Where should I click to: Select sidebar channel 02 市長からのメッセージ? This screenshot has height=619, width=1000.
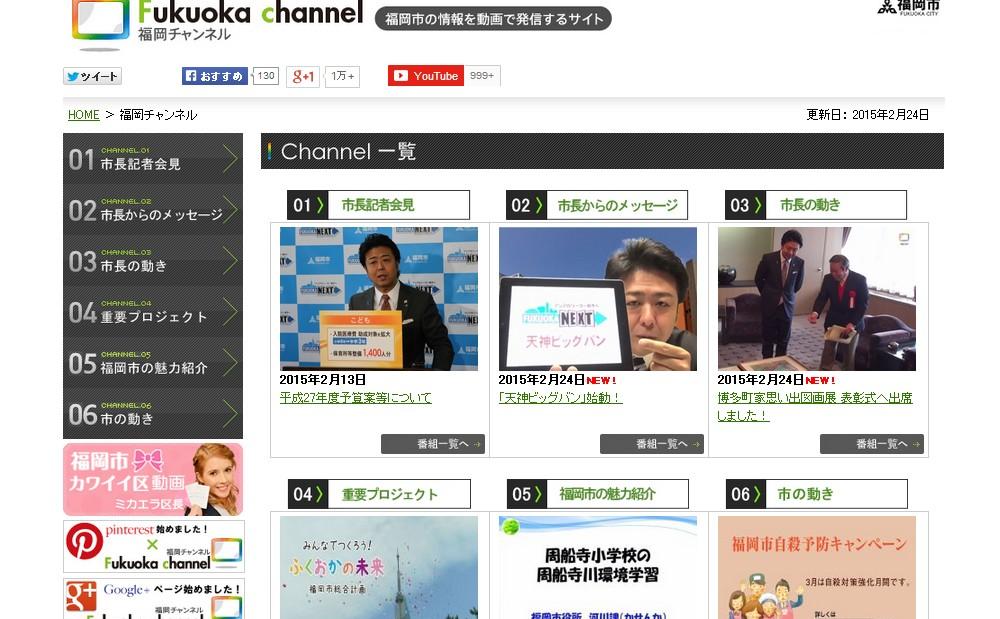[x=153, y=210]
